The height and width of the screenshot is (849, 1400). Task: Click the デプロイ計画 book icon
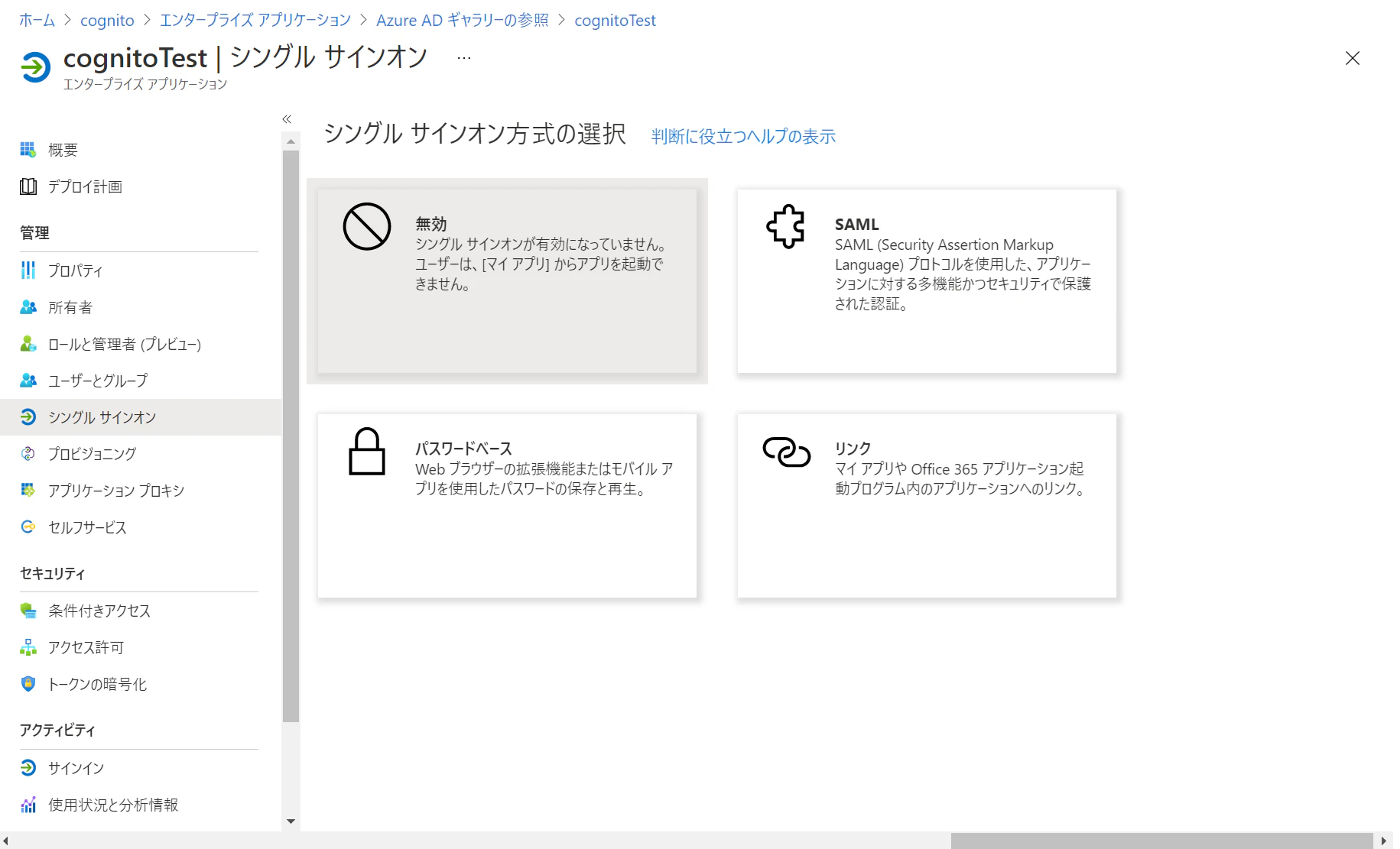[x=28, y=186]
